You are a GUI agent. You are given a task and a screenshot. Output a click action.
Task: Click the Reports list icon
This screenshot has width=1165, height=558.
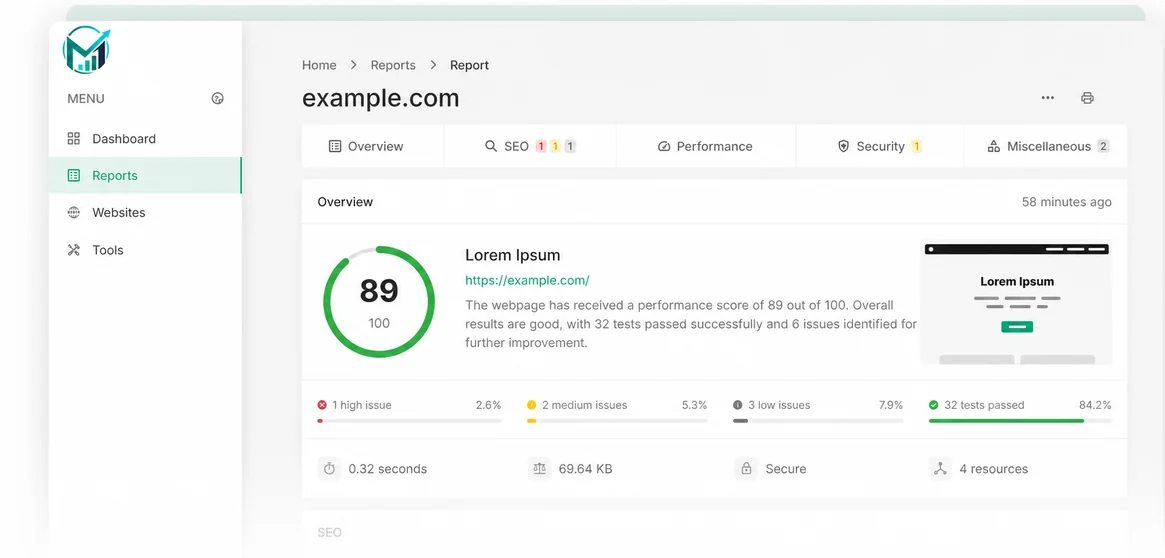coord(74,175)
